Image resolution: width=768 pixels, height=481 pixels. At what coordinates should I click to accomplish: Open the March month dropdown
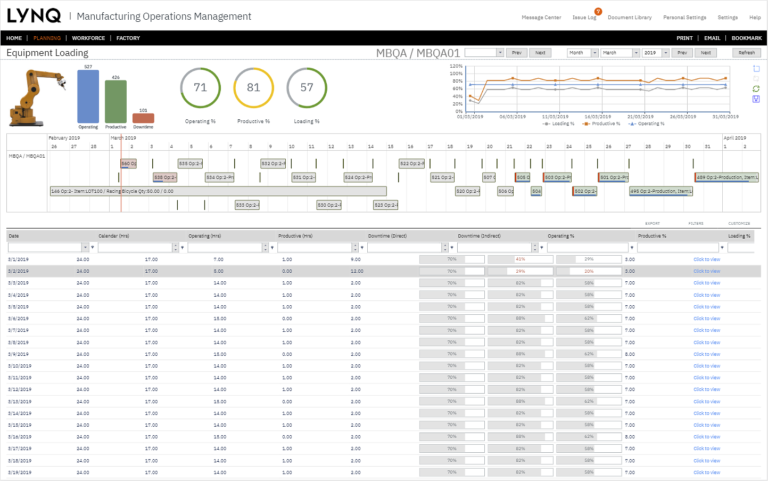621,52
